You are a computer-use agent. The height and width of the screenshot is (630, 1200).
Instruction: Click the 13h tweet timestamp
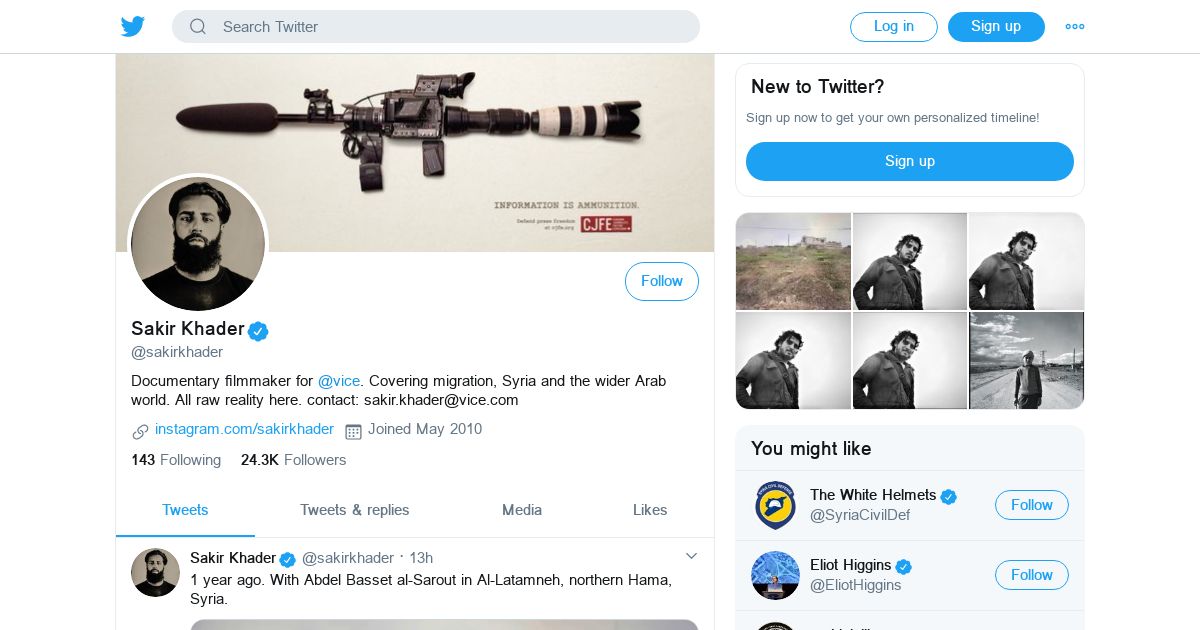[421, 558]
